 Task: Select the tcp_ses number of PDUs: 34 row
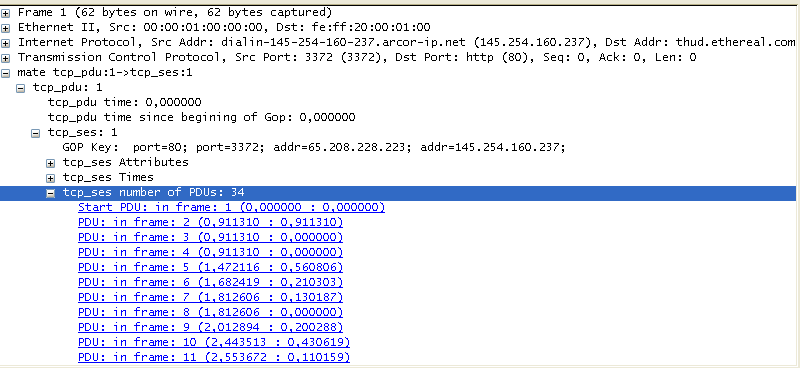coord(398,193)
